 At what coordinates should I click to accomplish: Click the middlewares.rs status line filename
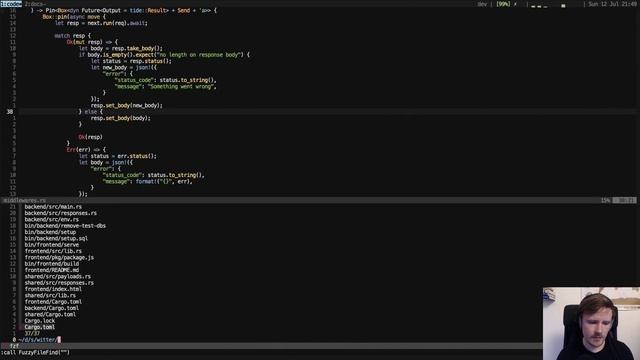click(24, 200)
